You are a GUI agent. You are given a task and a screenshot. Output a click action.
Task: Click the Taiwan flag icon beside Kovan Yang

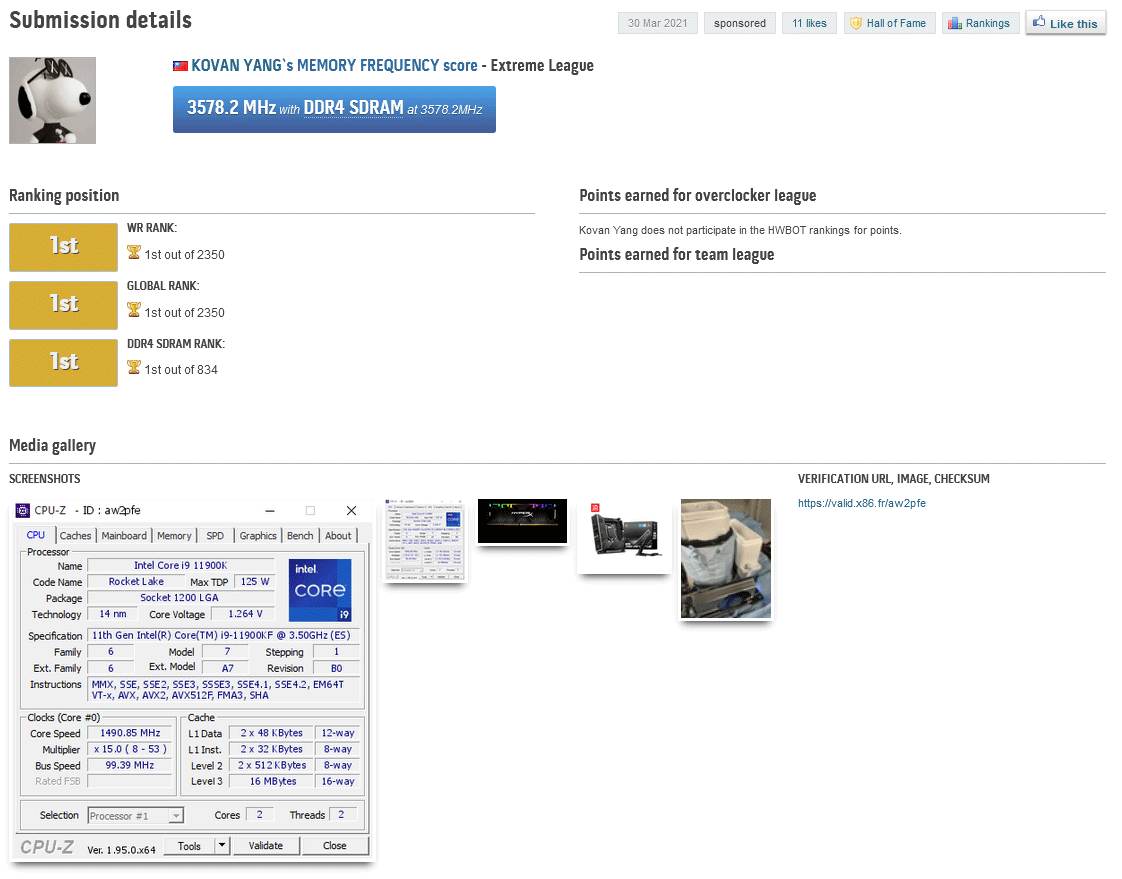pyautogui.click(x=180, y=66)
